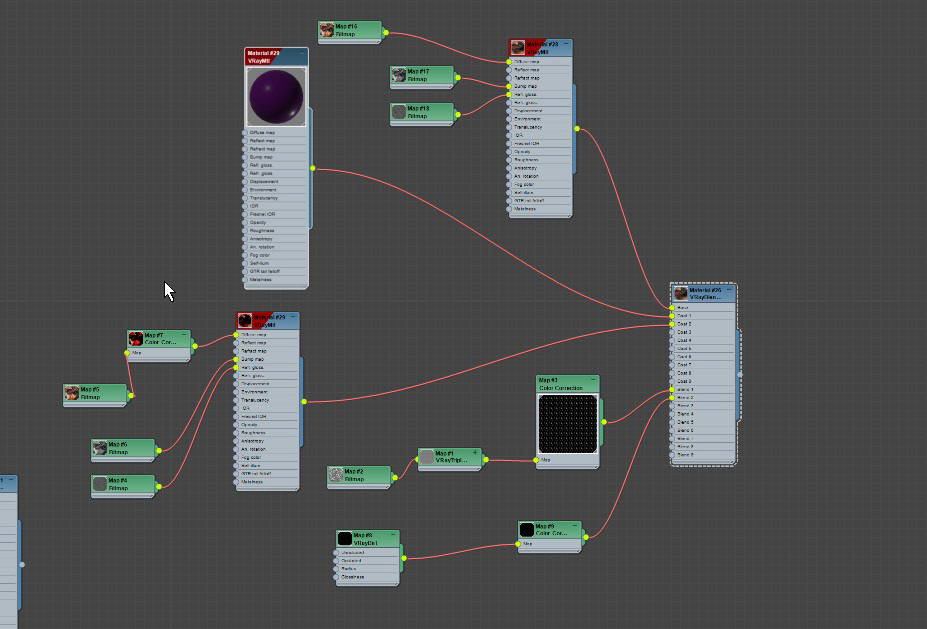Click the Diffuse map socket on Material #20
927x629 pixels.
245,132
